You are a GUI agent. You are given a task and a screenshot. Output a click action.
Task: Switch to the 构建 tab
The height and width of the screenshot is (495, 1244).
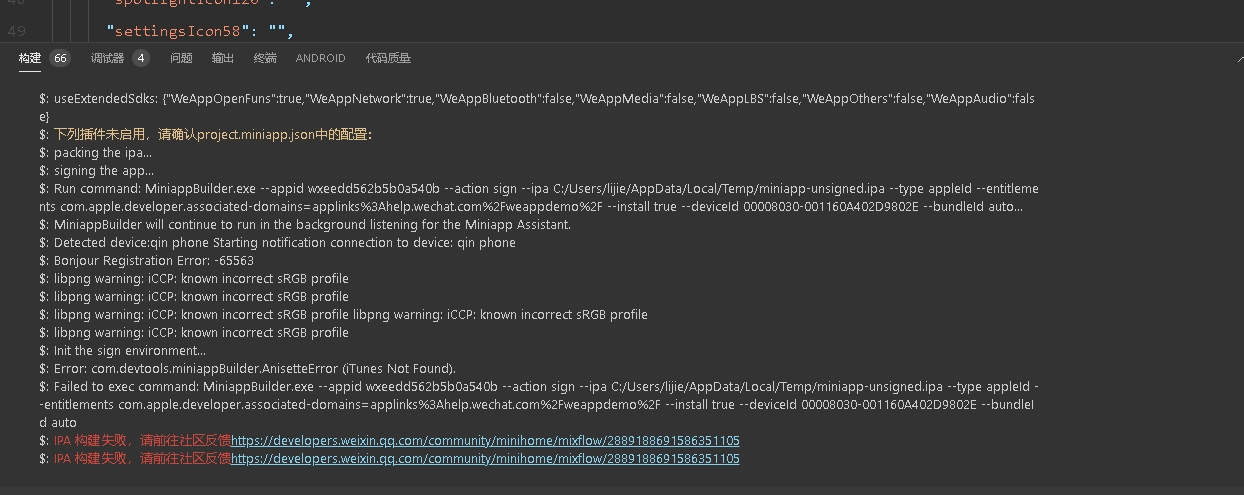point(30,58)
